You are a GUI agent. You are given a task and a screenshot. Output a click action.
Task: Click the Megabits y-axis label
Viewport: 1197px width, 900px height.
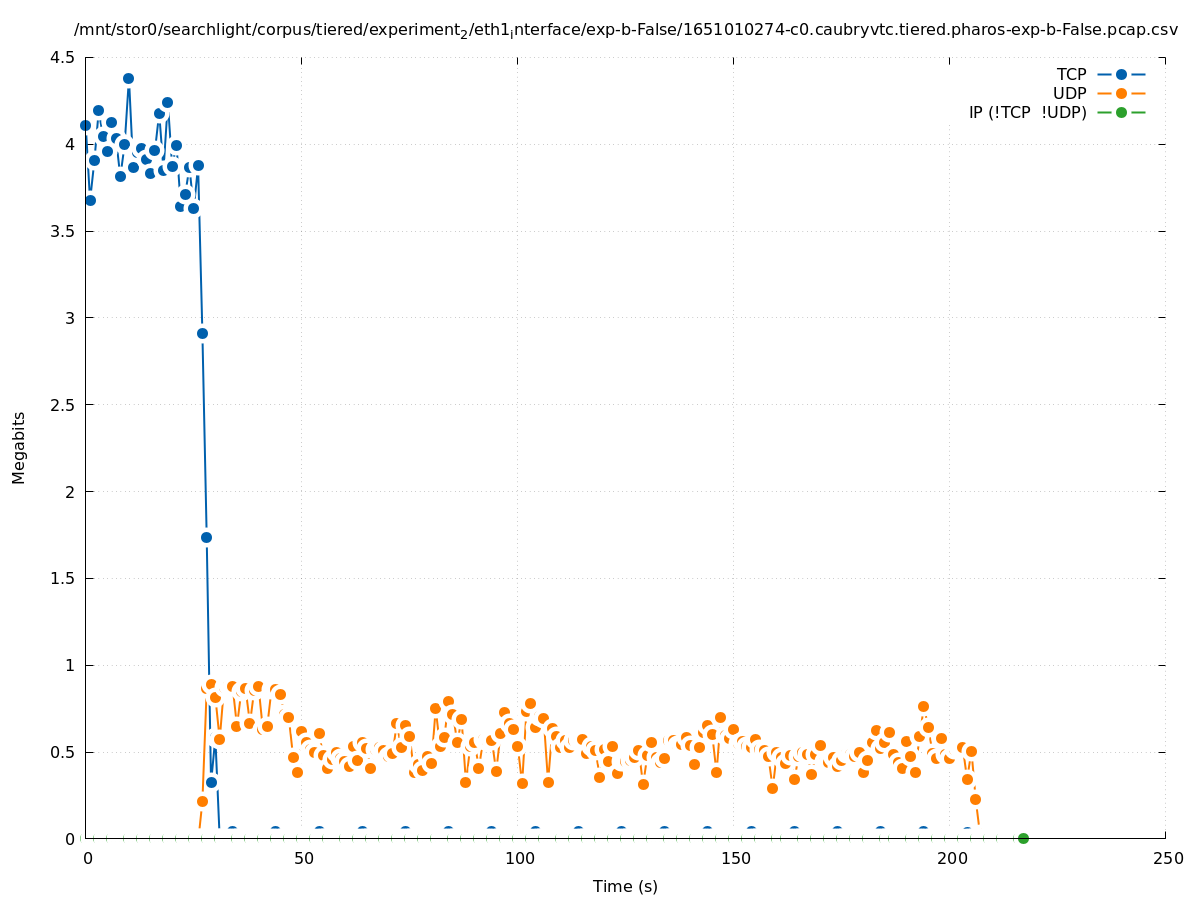19,447
